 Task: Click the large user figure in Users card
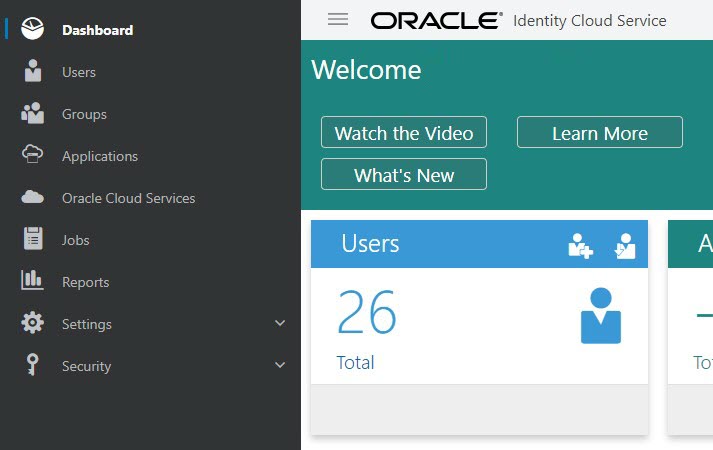pyautogui.click(x=601, y=316)
